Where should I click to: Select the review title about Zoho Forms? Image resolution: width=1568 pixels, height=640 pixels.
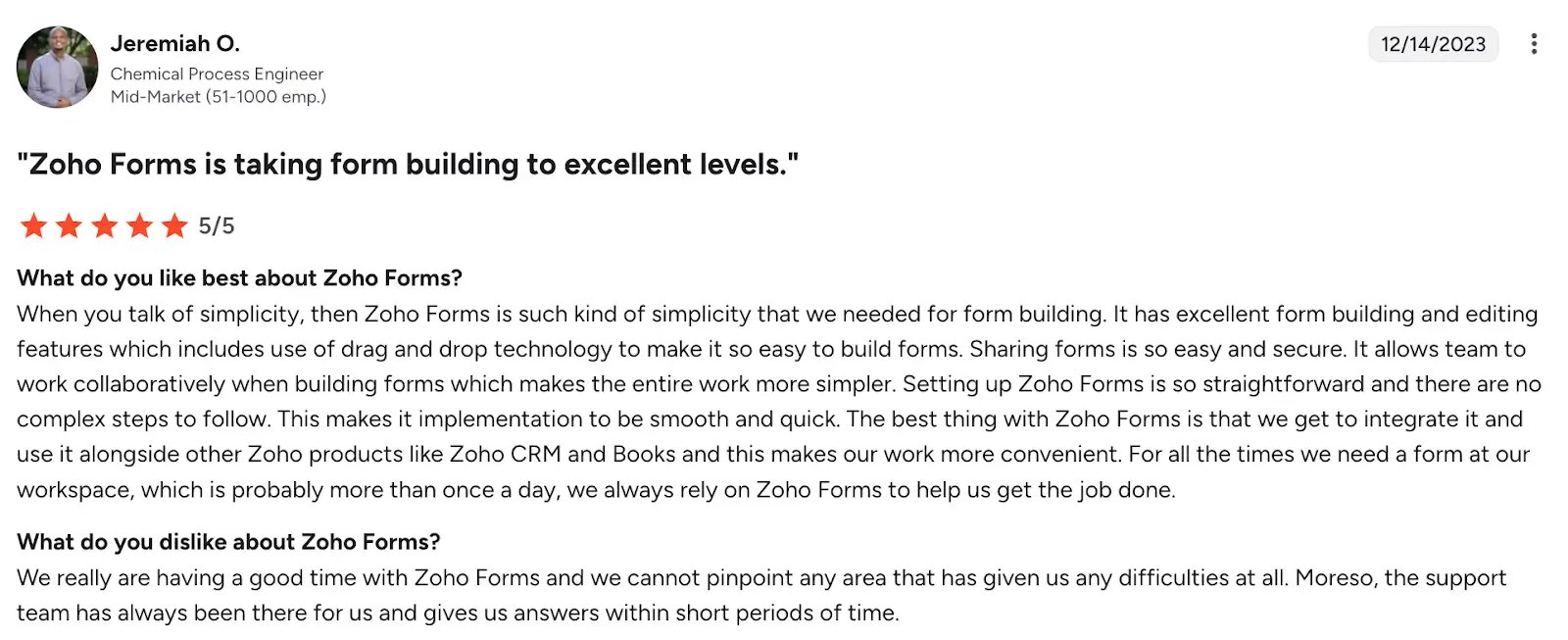coord(409,164)
